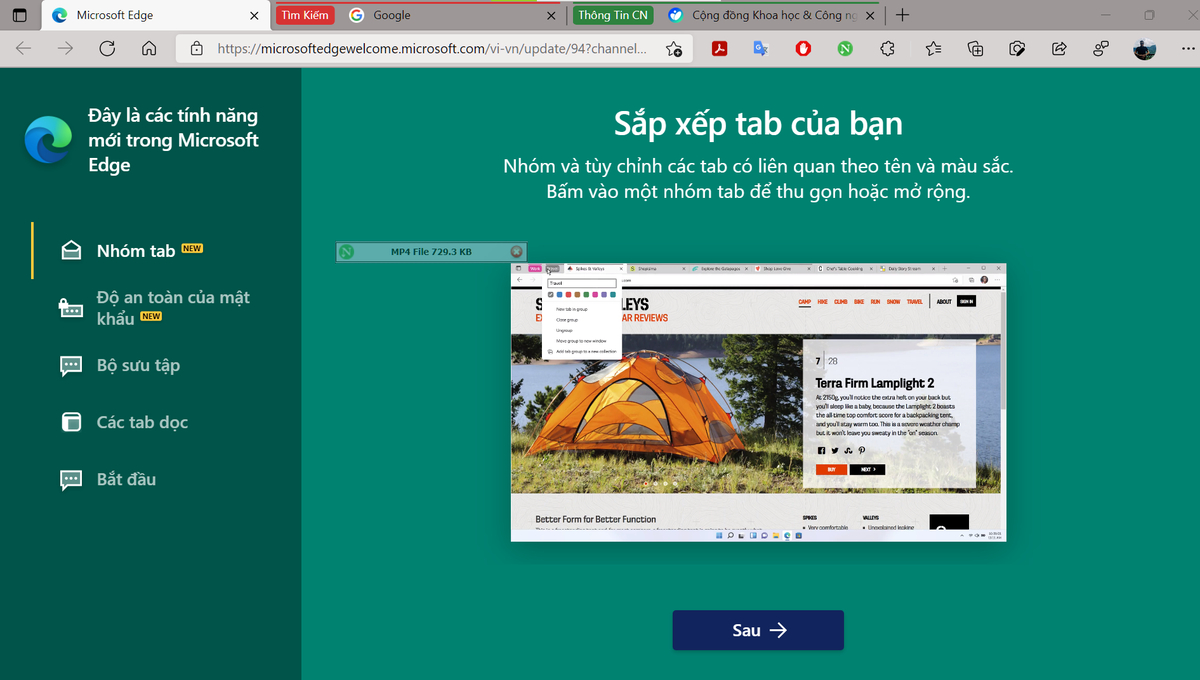
Task: Launch the Web capture camera icon
Action: pyautogui.click(x=1018, y=48)
